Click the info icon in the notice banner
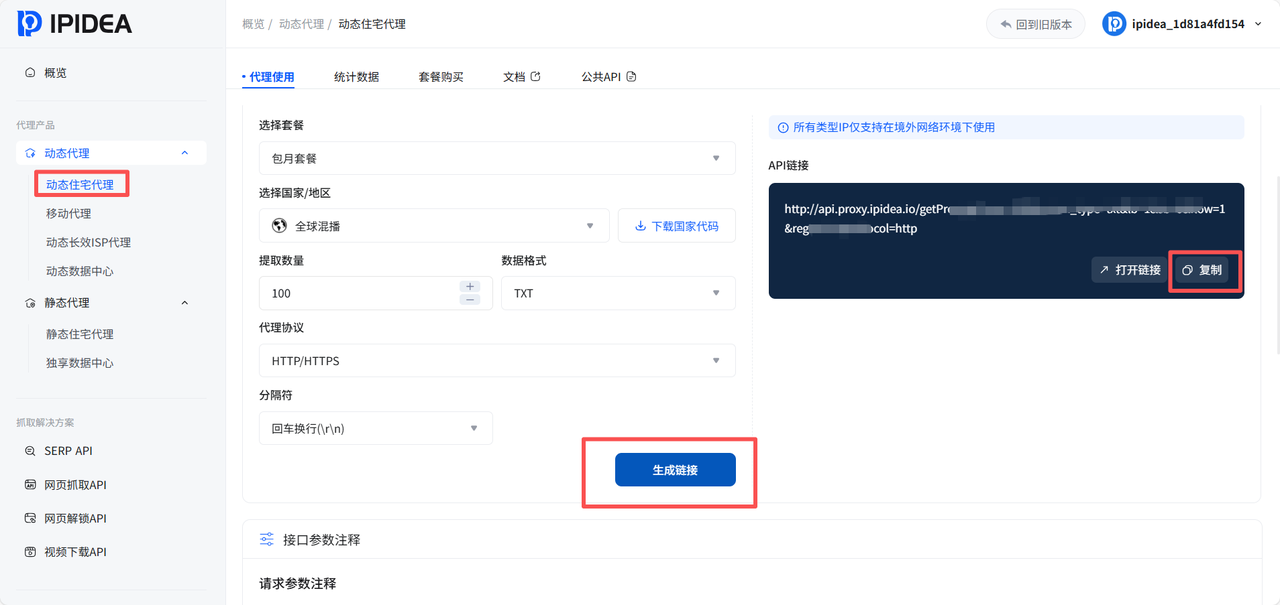This screenshot has width=1280, height=605. pyautogui.click(x=784, y=127)
